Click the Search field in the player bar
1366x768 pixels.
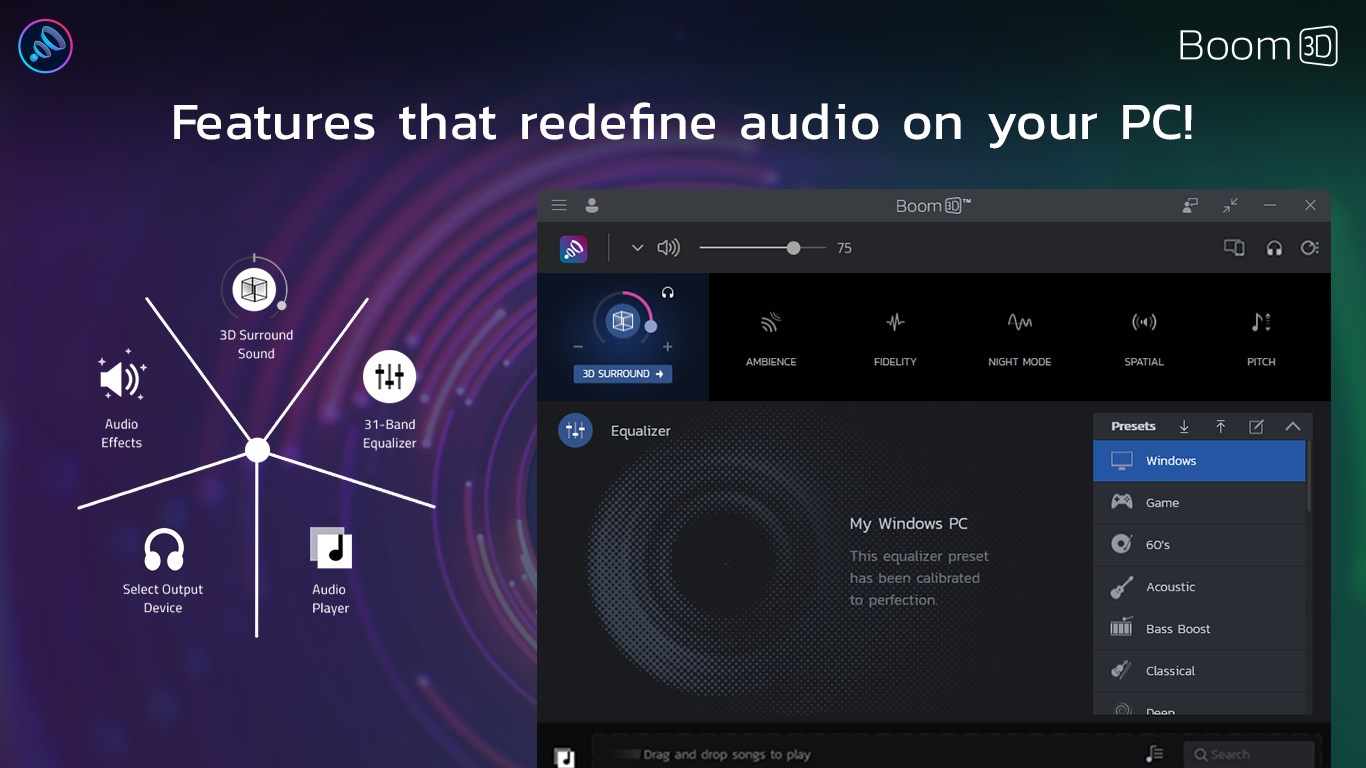click(1249, 754)
